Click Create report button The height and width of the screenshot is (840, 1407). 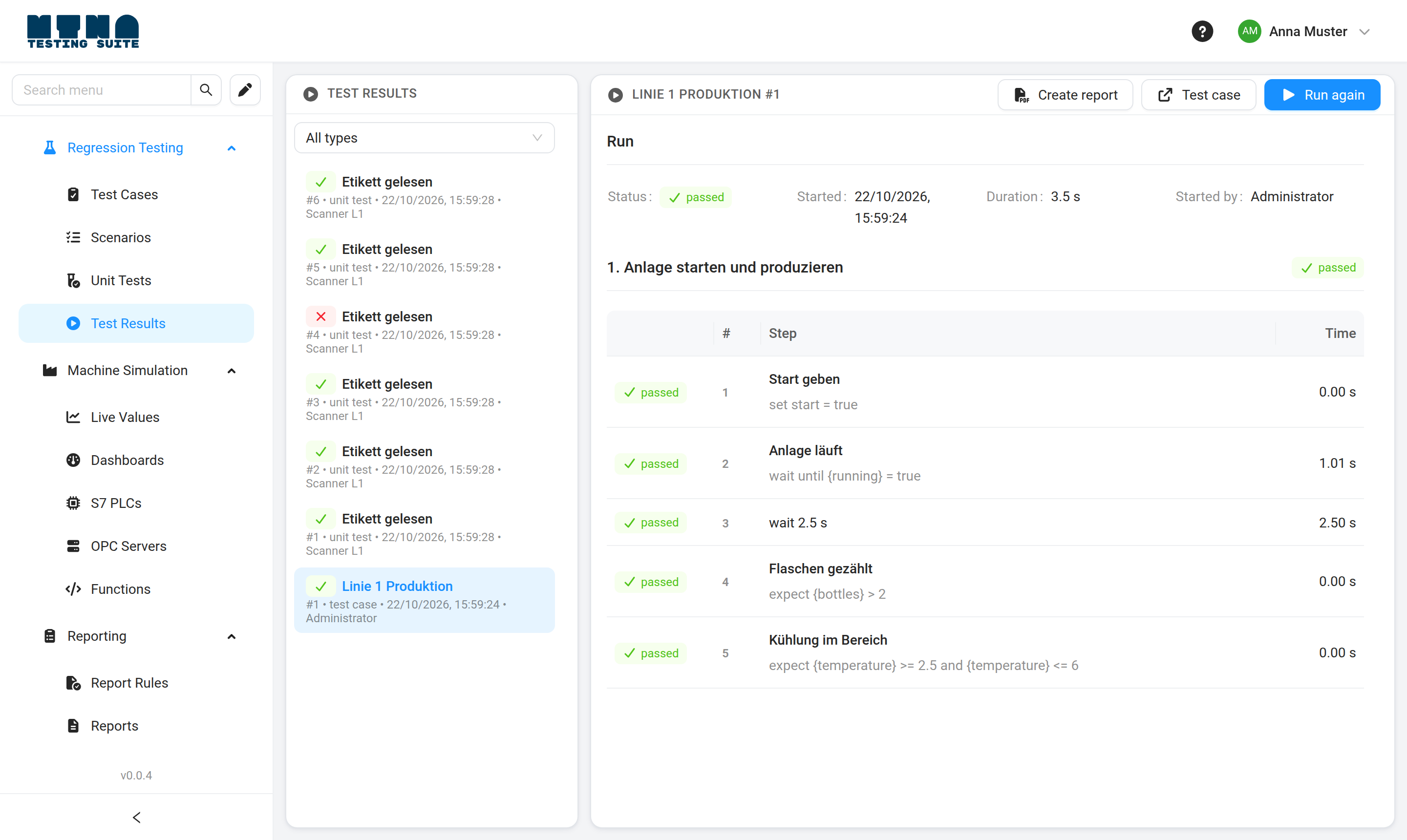pyautogui.click(x=1065, y=95)
